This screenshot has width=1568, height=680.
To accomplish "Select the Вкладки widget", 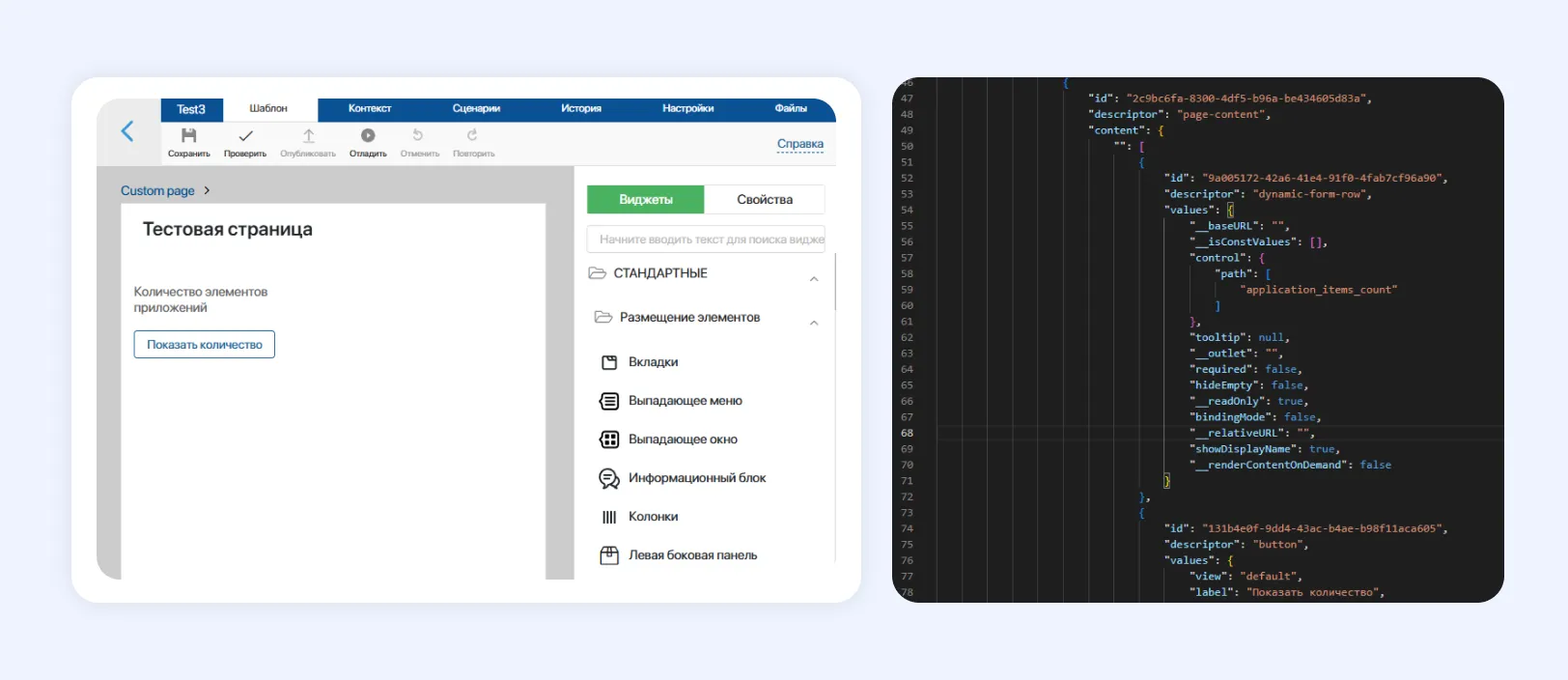I will click(653, 362).
